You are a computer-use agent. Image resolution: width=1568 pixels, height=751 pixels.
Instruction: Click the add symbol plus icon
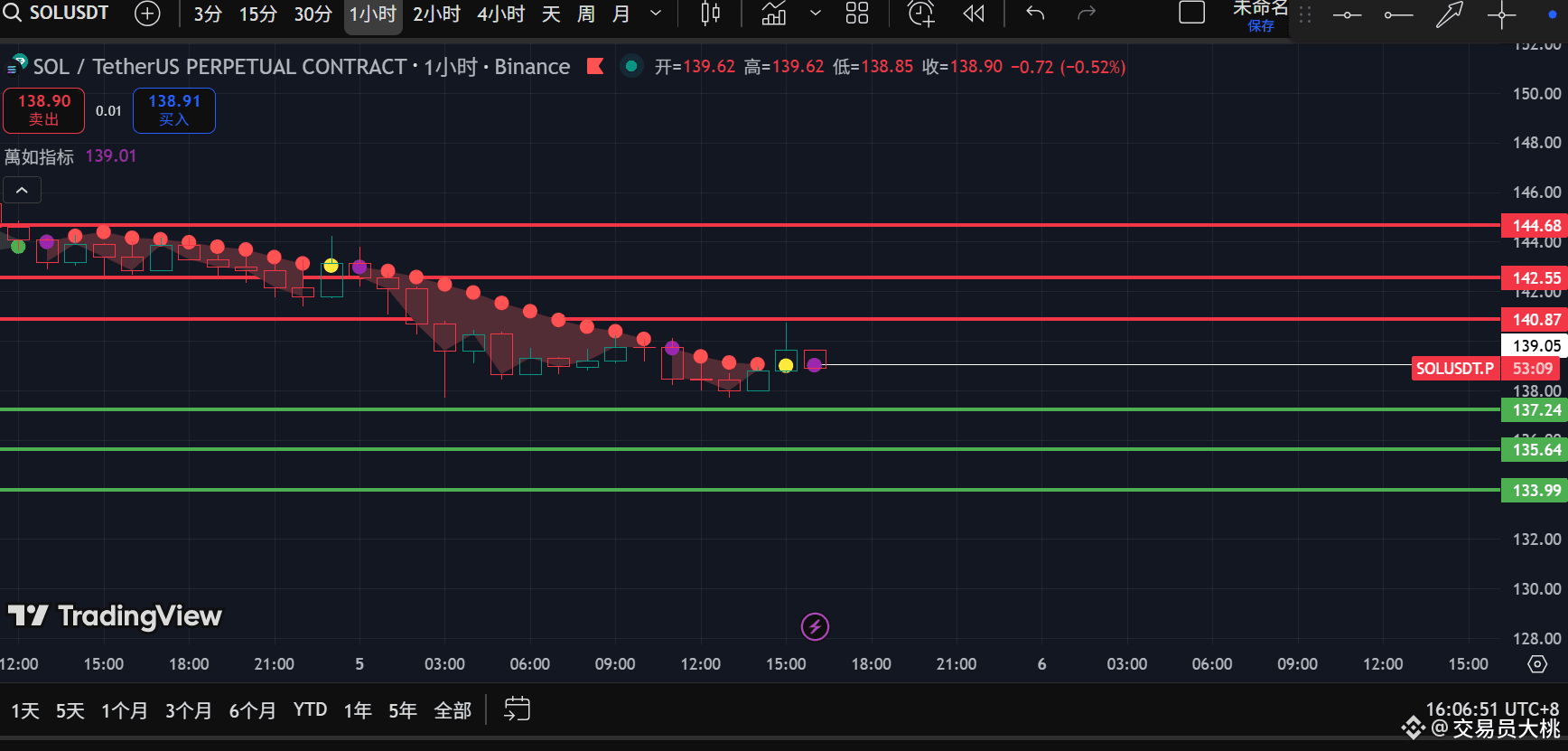pos(147,14)
